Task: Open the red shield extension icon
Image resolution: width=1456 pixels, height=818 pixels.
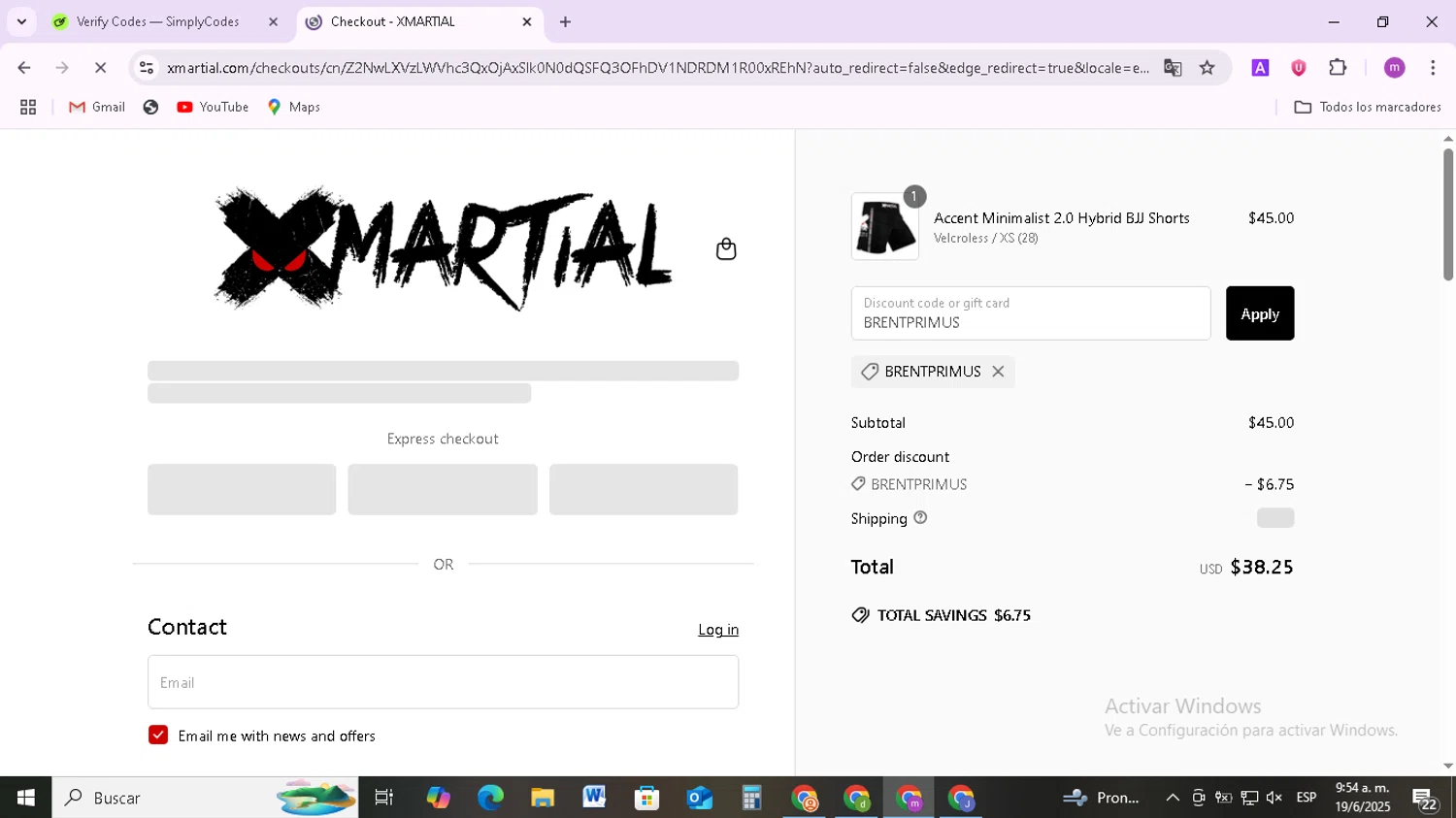Action: (x=1299, y=68)
